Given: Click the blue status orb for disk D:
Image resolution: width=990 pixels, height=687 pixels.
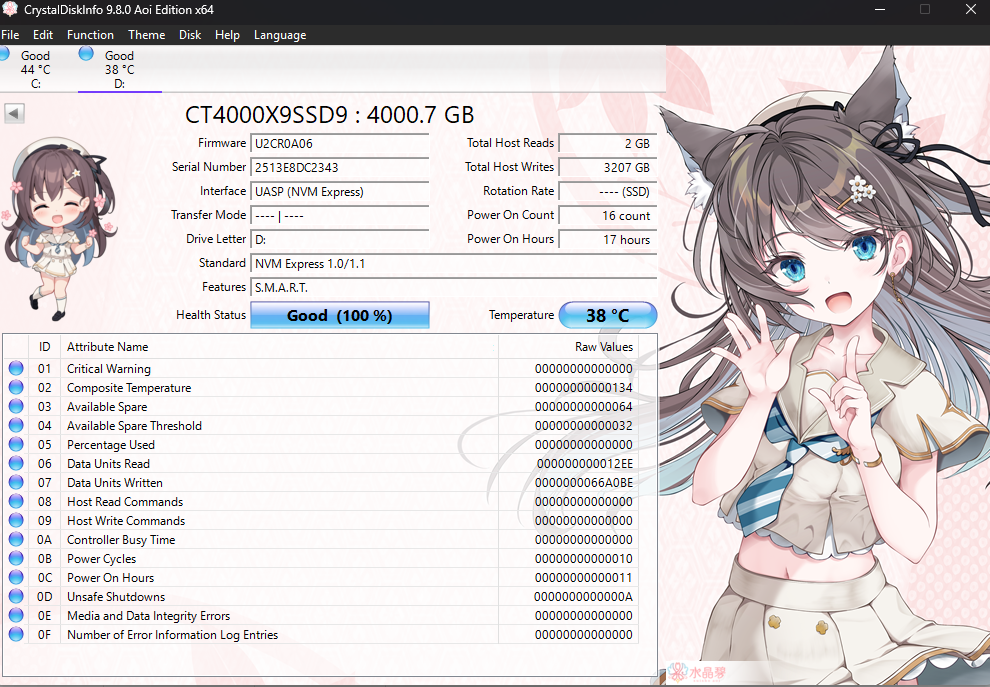Looking at the screenshot, I should point(86,53).
